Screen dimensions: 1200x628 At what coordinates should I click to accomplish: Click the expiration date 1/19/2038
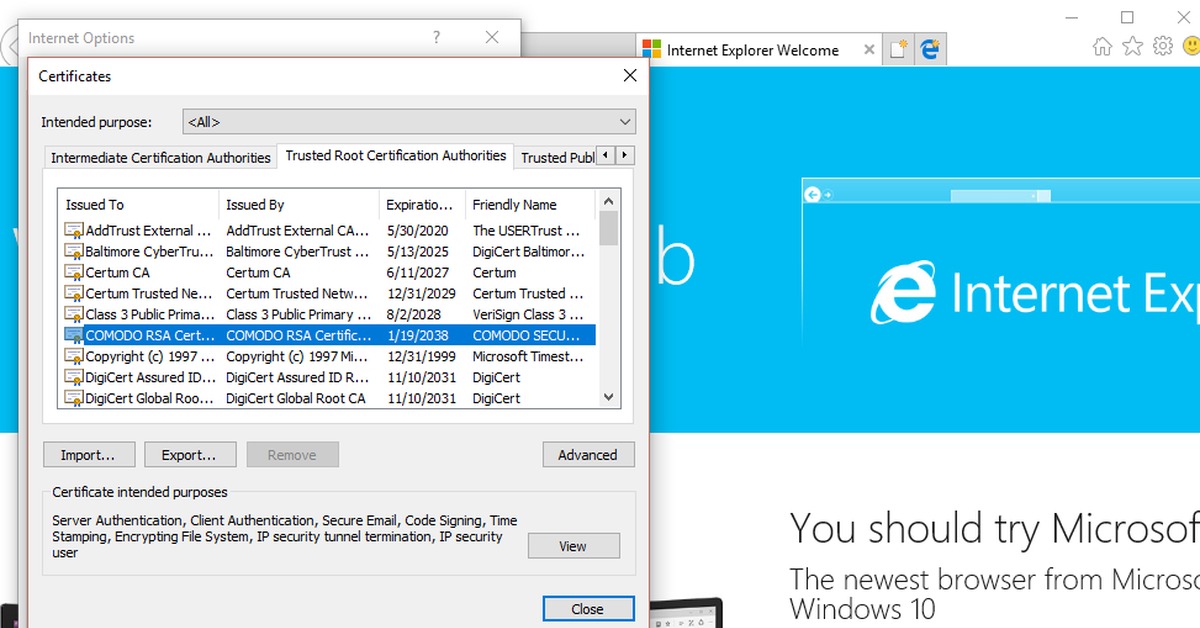(418, 336)
